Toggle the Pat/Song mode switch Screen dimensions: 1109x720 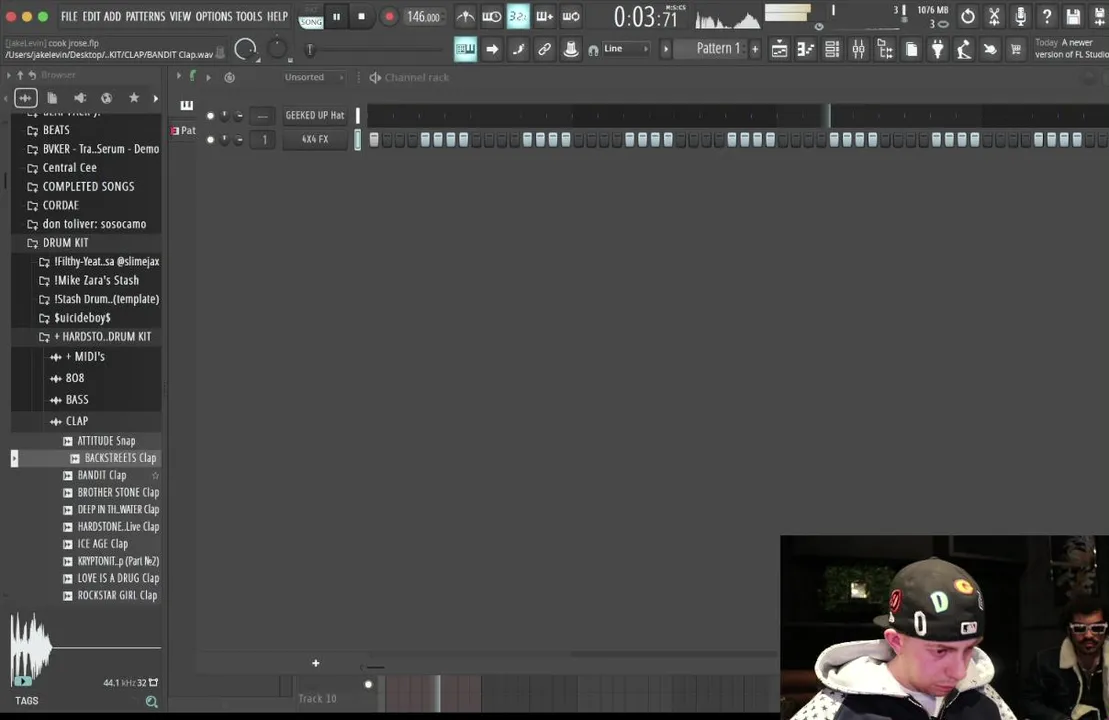point(310,17)
